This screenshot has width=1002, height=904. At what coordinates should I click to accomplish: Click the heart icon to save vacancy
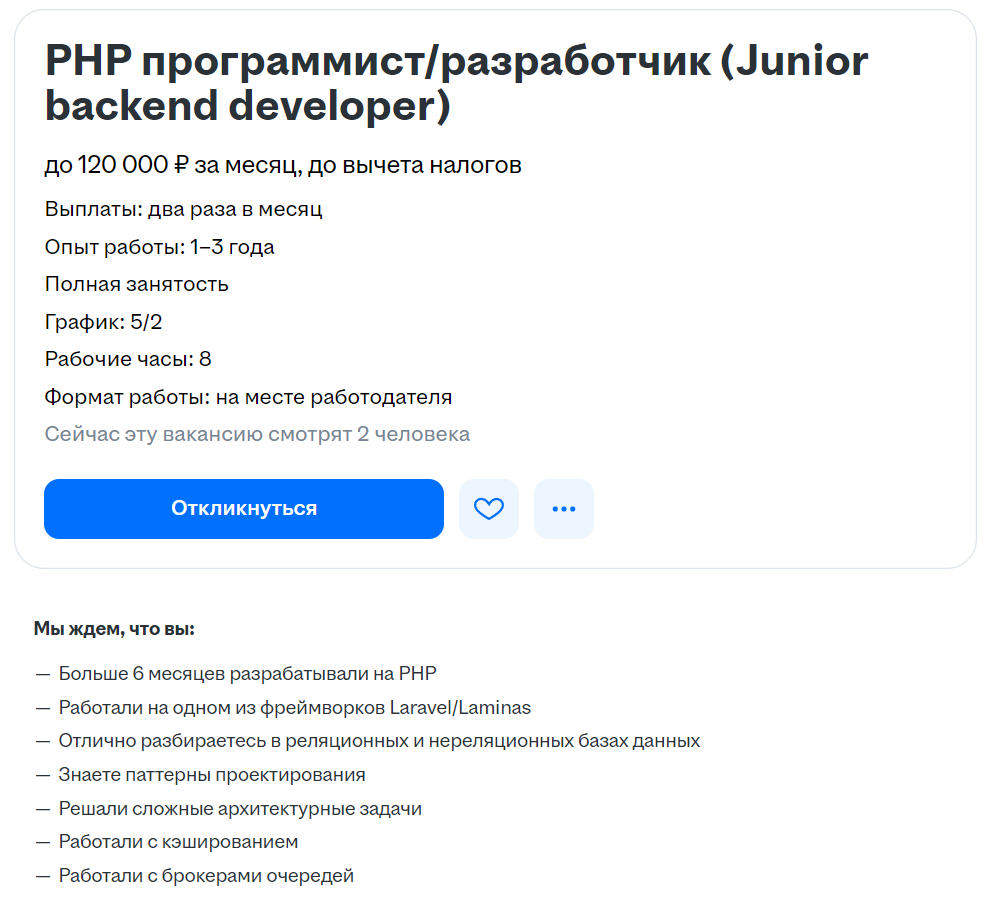(489, 509)
